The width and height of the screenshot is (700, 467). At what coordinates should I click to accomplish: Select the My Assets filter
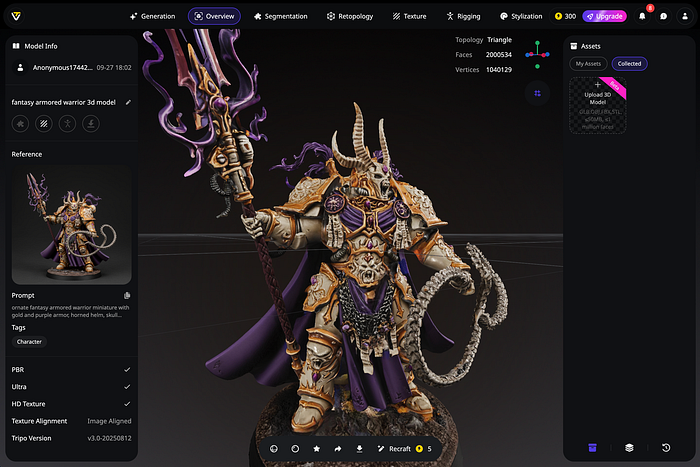[588, 64]
